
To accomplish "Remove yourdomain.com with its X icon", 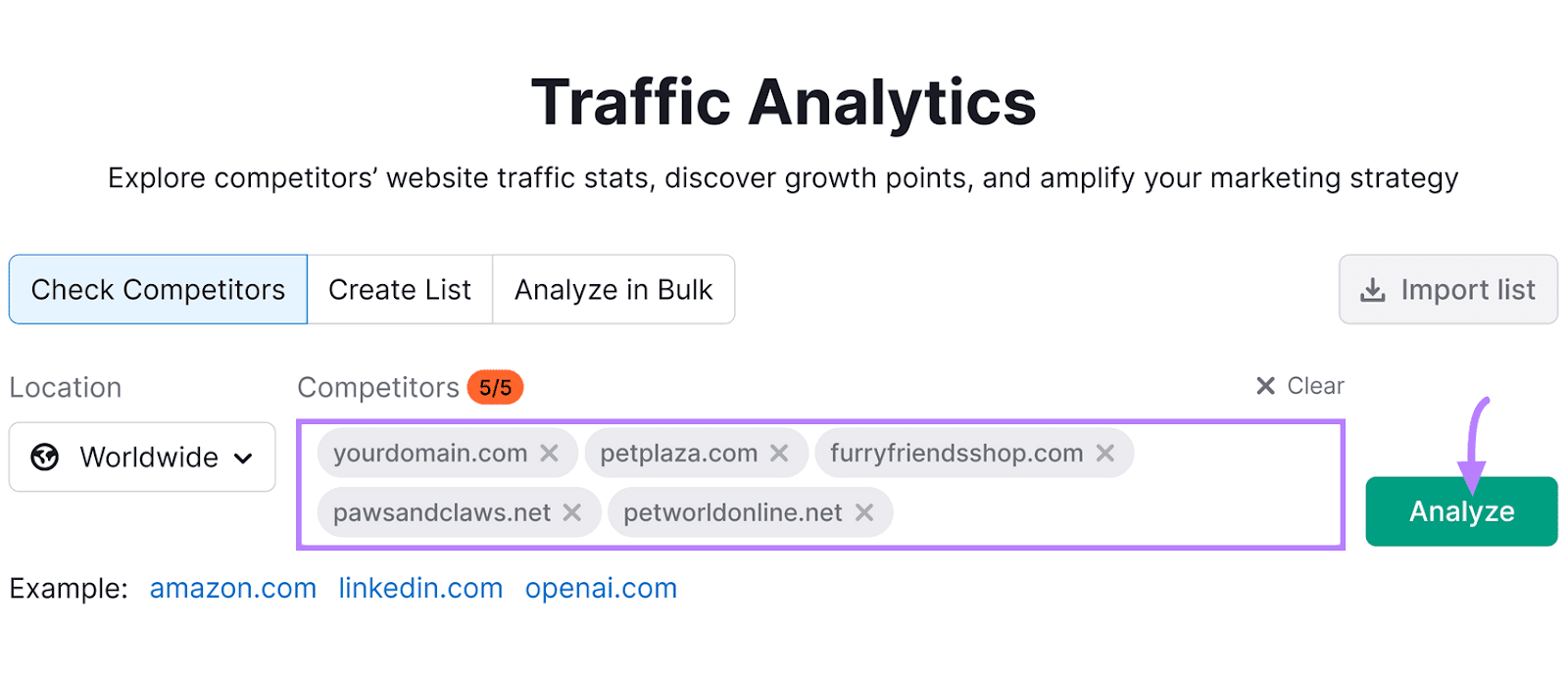I will [551, 453].
